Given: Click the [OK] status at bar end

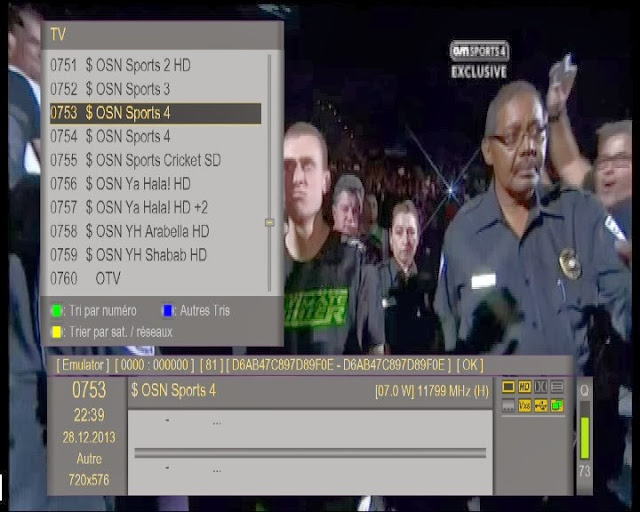Looking at the screenshot, I should tap(470, 365).
